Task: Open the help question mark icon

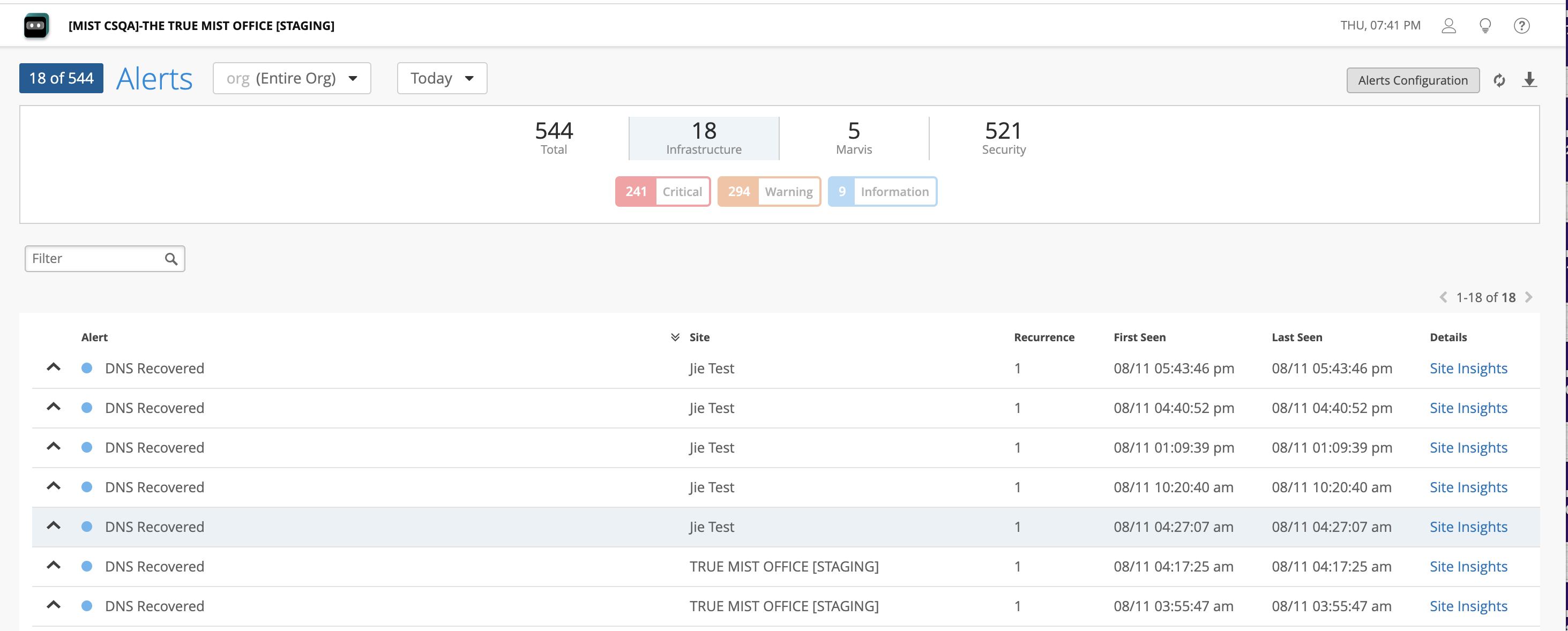Action: tap(1521, 26)
